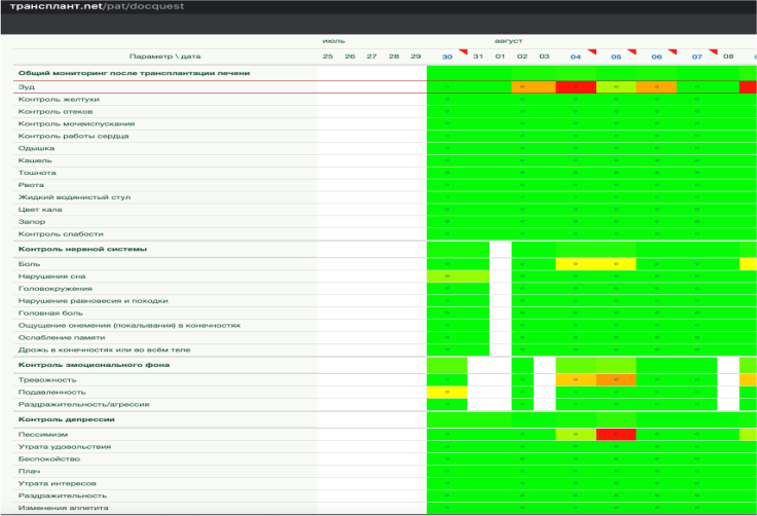Click the red flag marker beside date 05
The width and height of the screenshot is (757, 516).
pos(632,52)
